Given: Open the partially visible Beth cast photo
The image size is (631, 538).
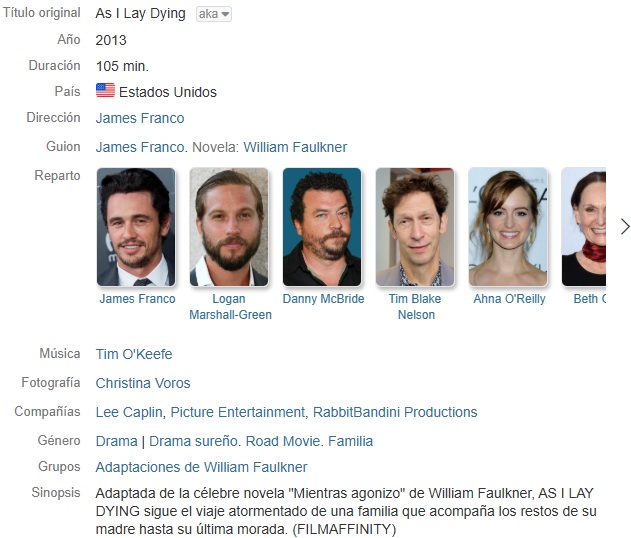Looking at the screenshot, I should click(x=584, y=227).
